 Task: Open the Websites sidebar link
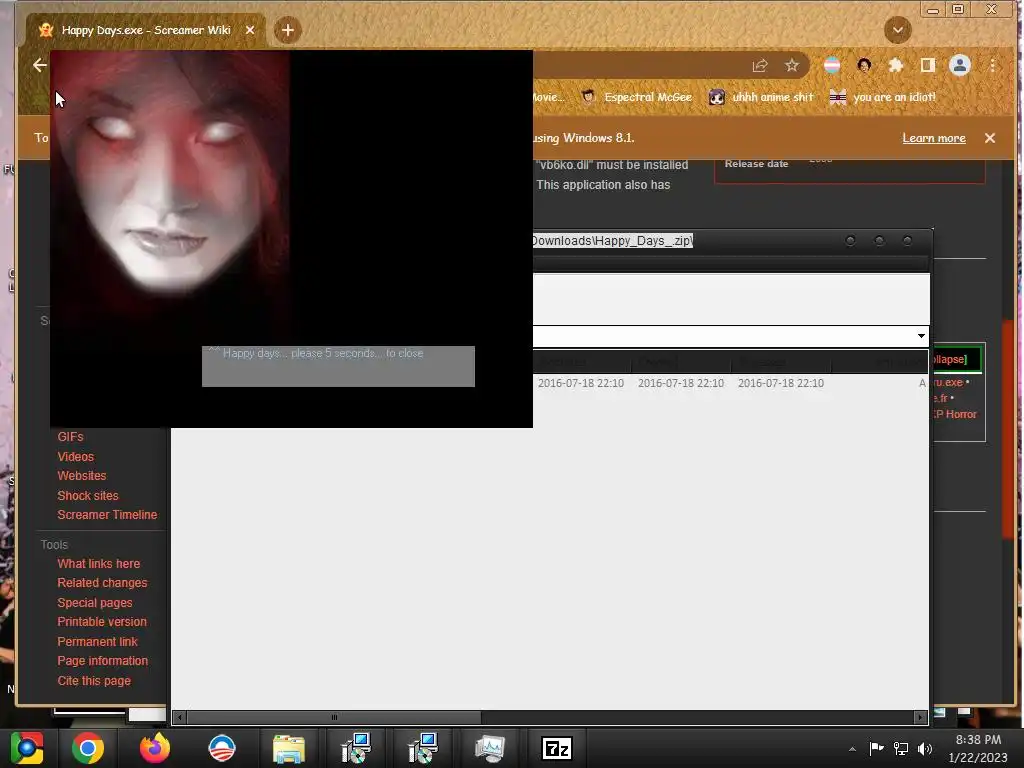pyautogui.click(x=82, y=476)
